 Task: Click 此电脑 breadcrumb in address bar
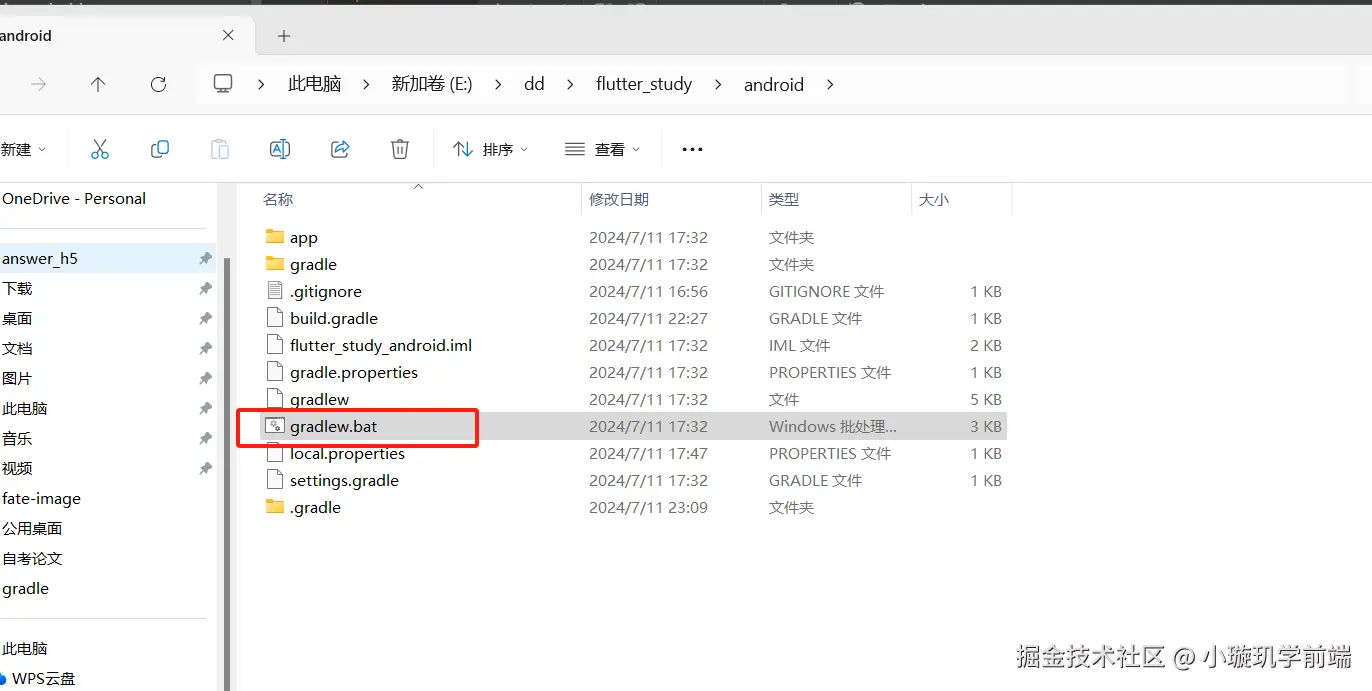point(315,85)
